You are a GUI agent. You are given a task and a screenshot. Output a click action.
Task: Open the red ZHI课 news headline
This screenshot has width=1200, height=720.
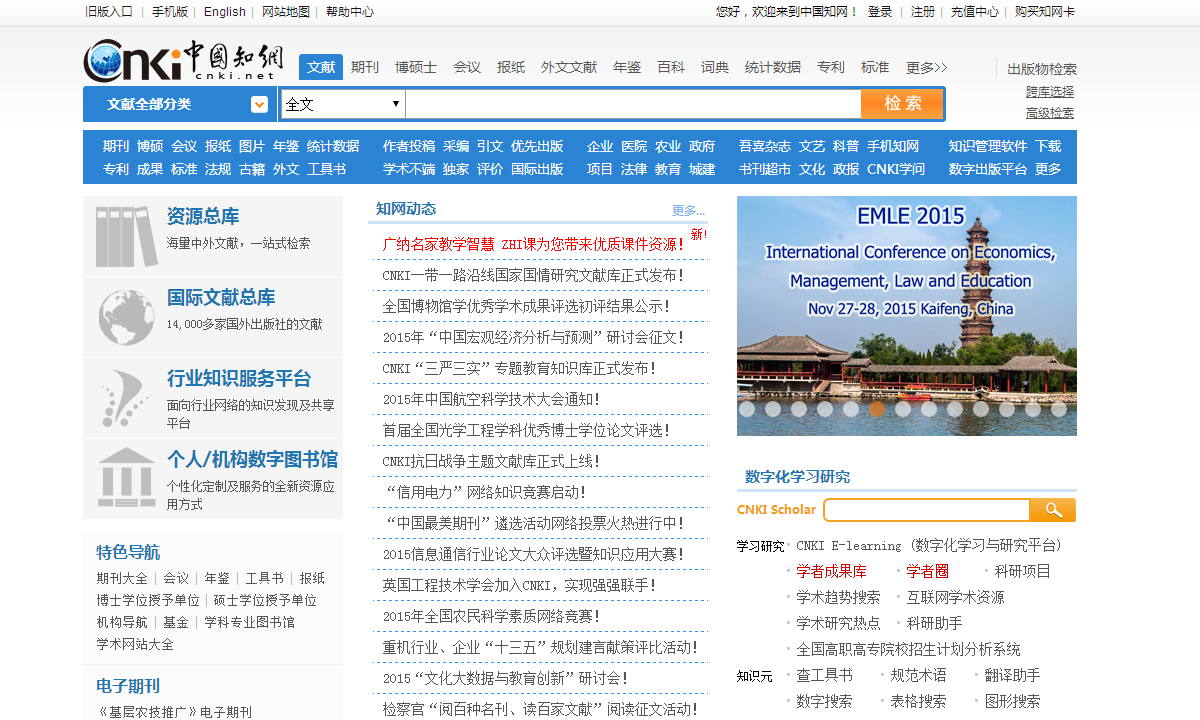click(x=532, y=244)
